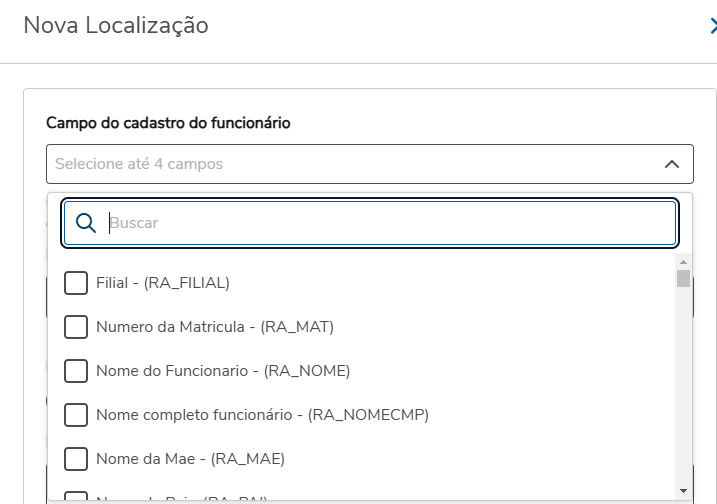Click the empty scrollbar track below the thumb
The width and height of the screenshot is (717, 504).
tap(683, 400)
